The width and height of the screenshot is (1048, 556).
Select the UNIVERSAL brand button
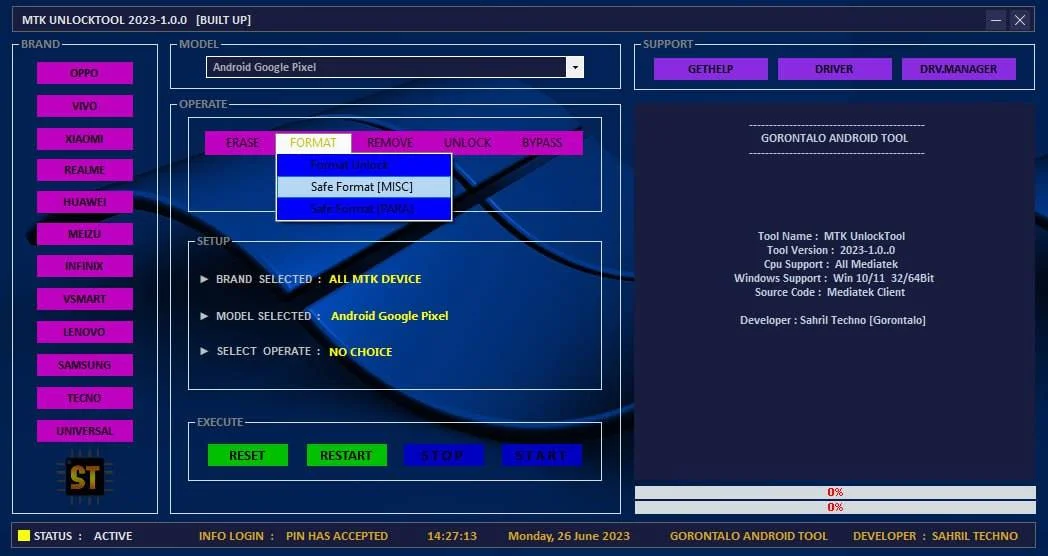tap(84, 431)
